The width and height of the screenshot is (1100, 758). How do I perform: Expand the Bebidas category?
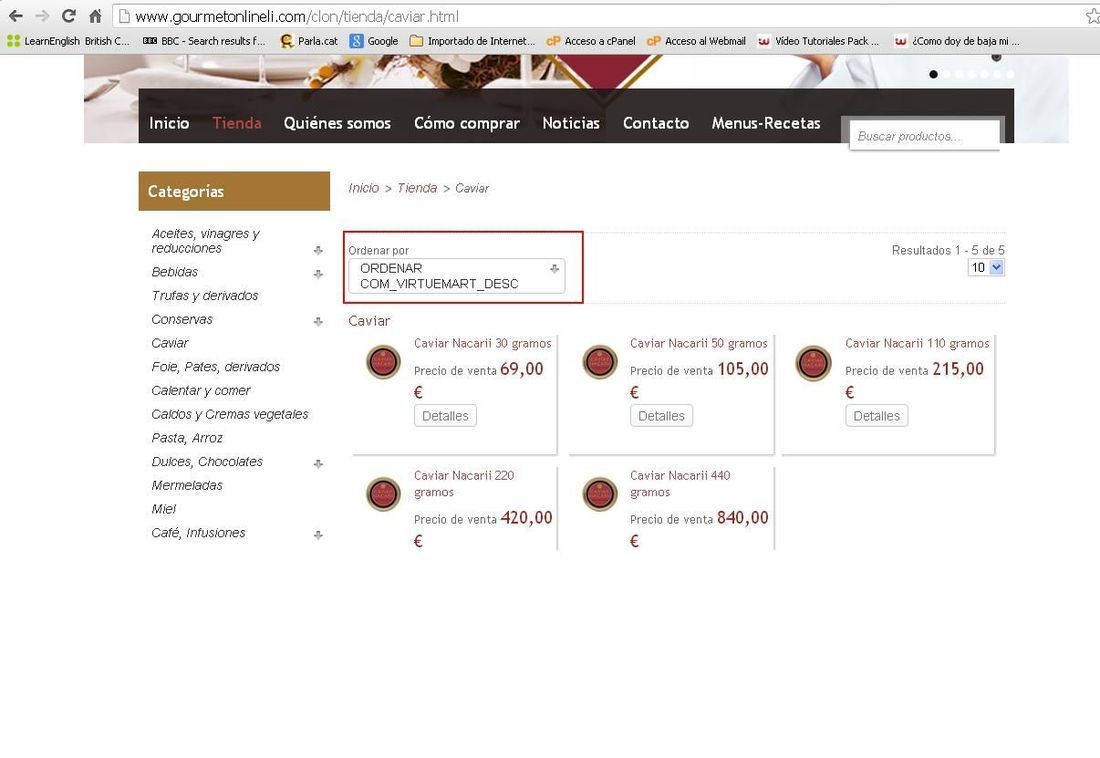tap(318, 274)
